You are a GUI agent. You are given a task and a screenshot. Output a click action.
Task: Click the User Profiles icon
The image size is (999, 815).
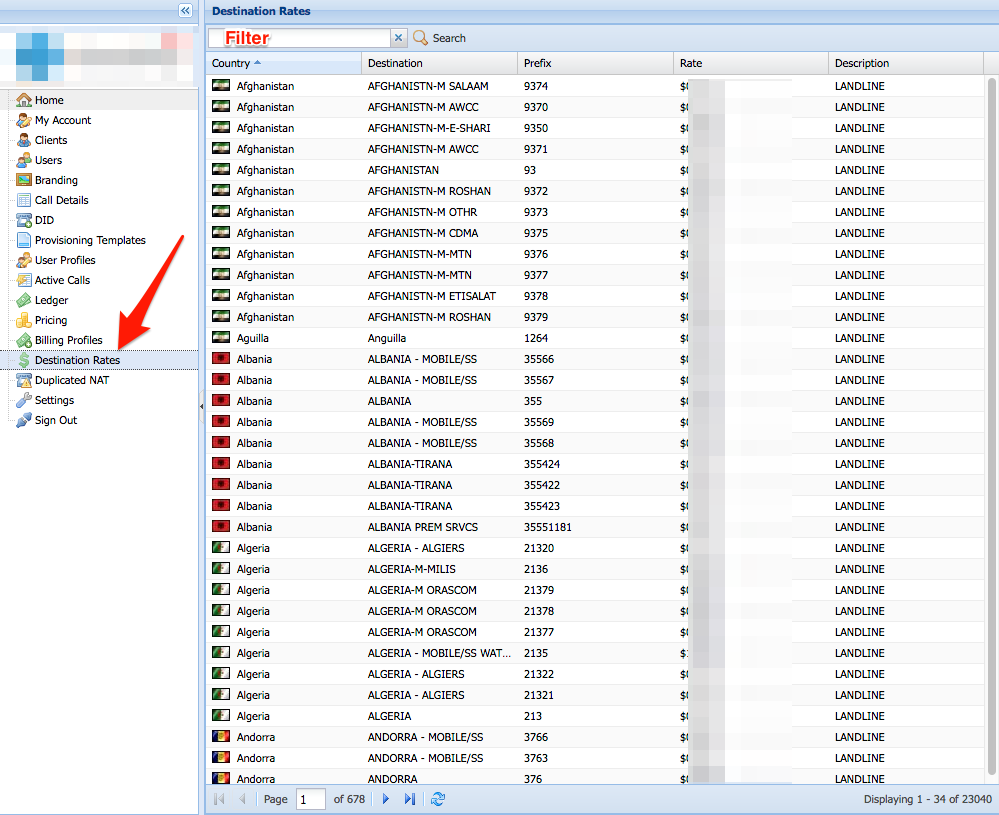coord(24,260)
